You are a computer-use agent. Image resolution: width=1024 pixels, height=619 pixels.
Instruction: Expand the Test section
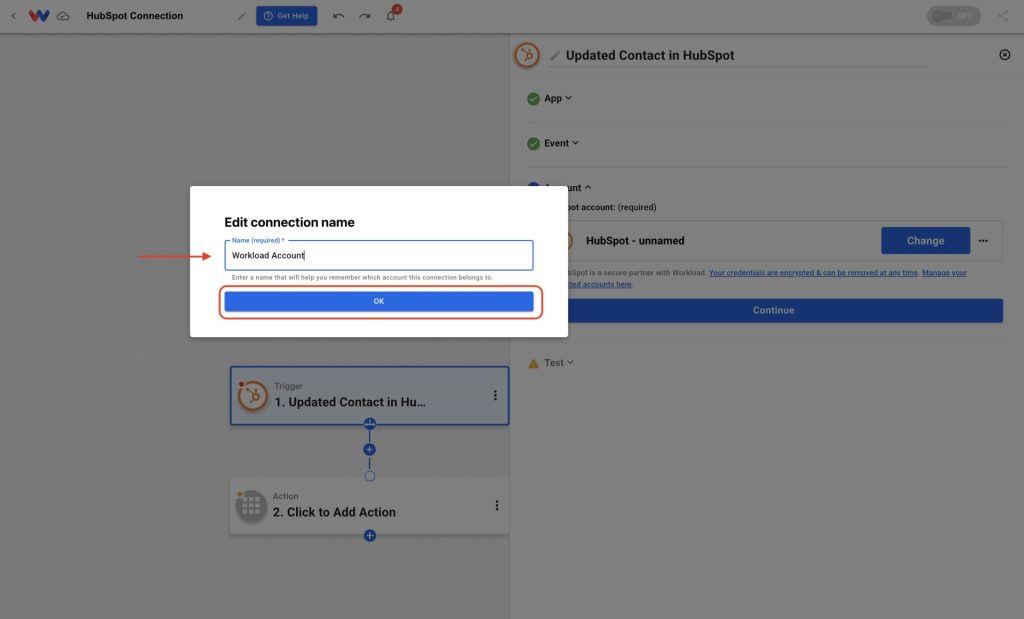559,362
